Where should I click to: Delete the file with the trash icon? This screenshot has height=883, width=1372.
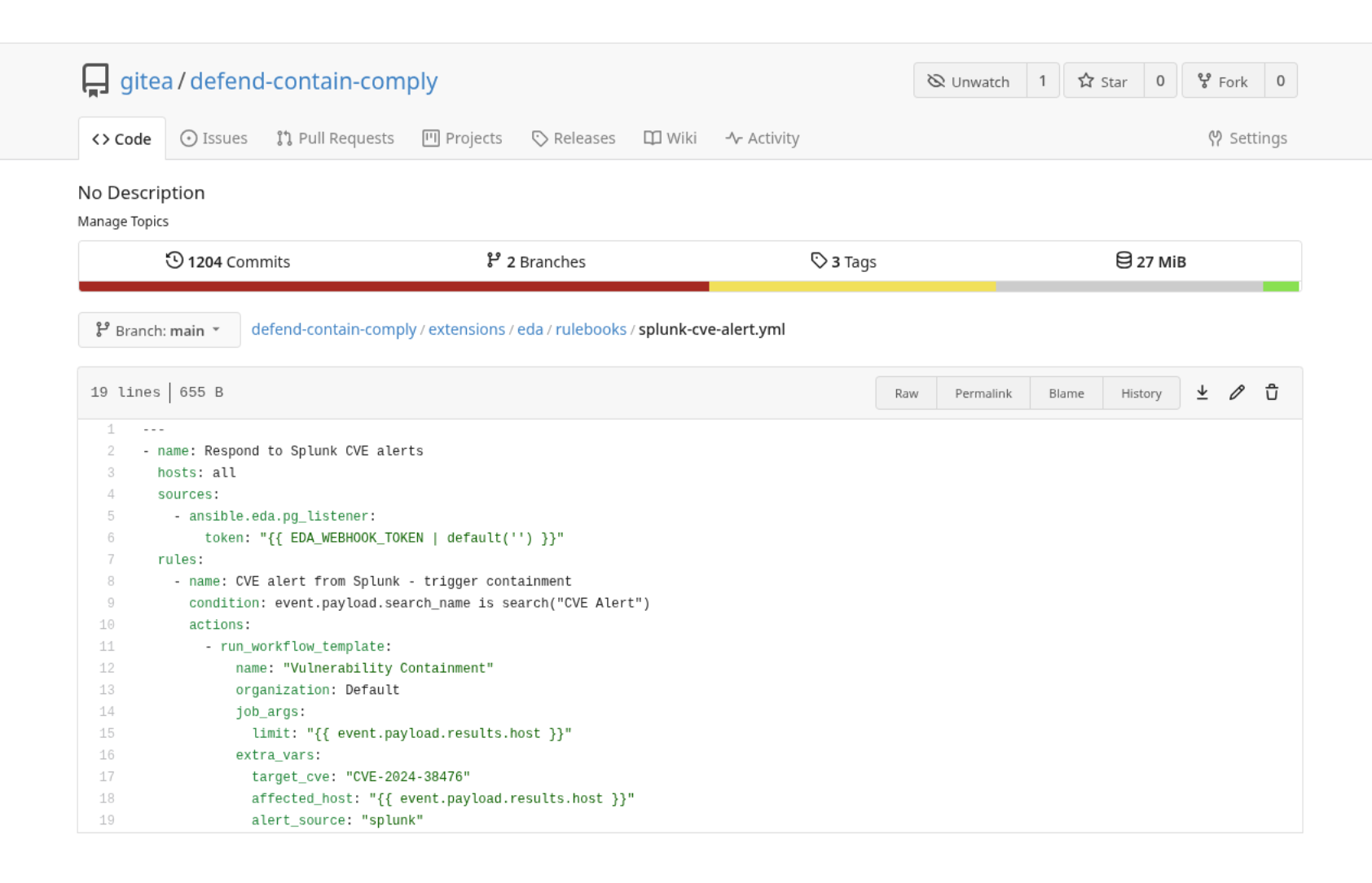coord(1272,393)
